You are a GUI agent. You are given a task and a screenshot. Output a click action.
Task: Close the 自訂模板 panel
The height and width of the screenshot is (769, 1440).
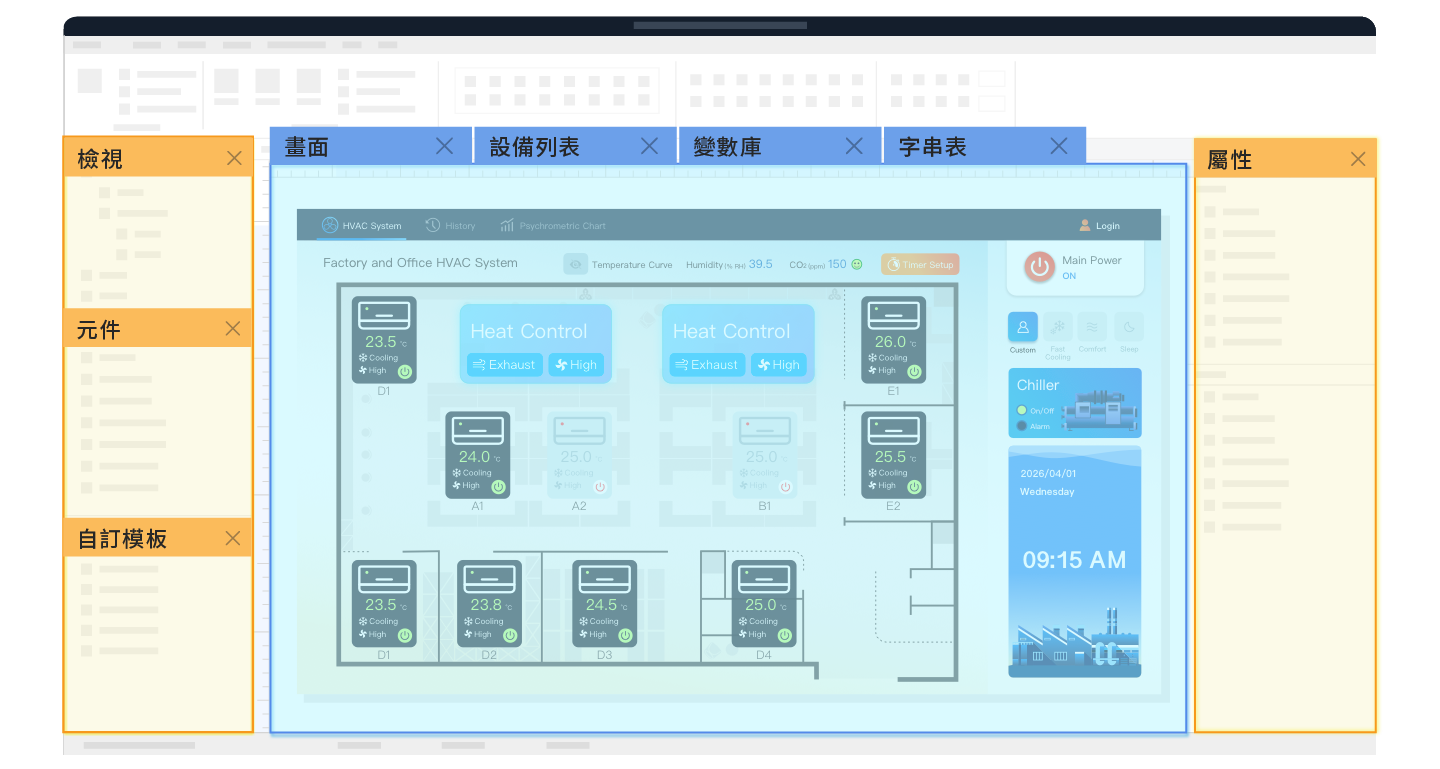[x=233, y=538]
